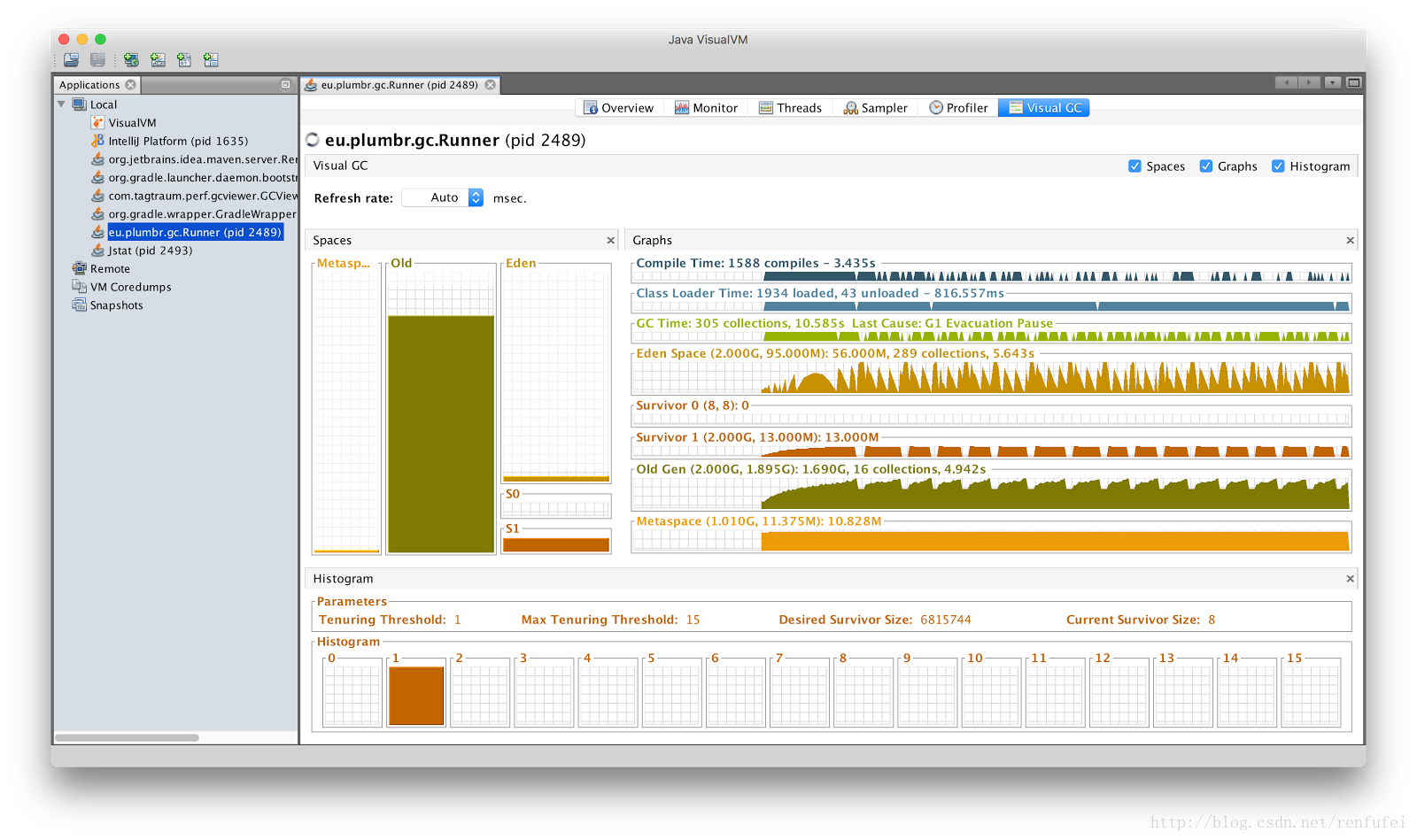Select the Remote node
The width and height of the screenshot is (1417, 840).
pyautogui.click(x=110, y=269)
